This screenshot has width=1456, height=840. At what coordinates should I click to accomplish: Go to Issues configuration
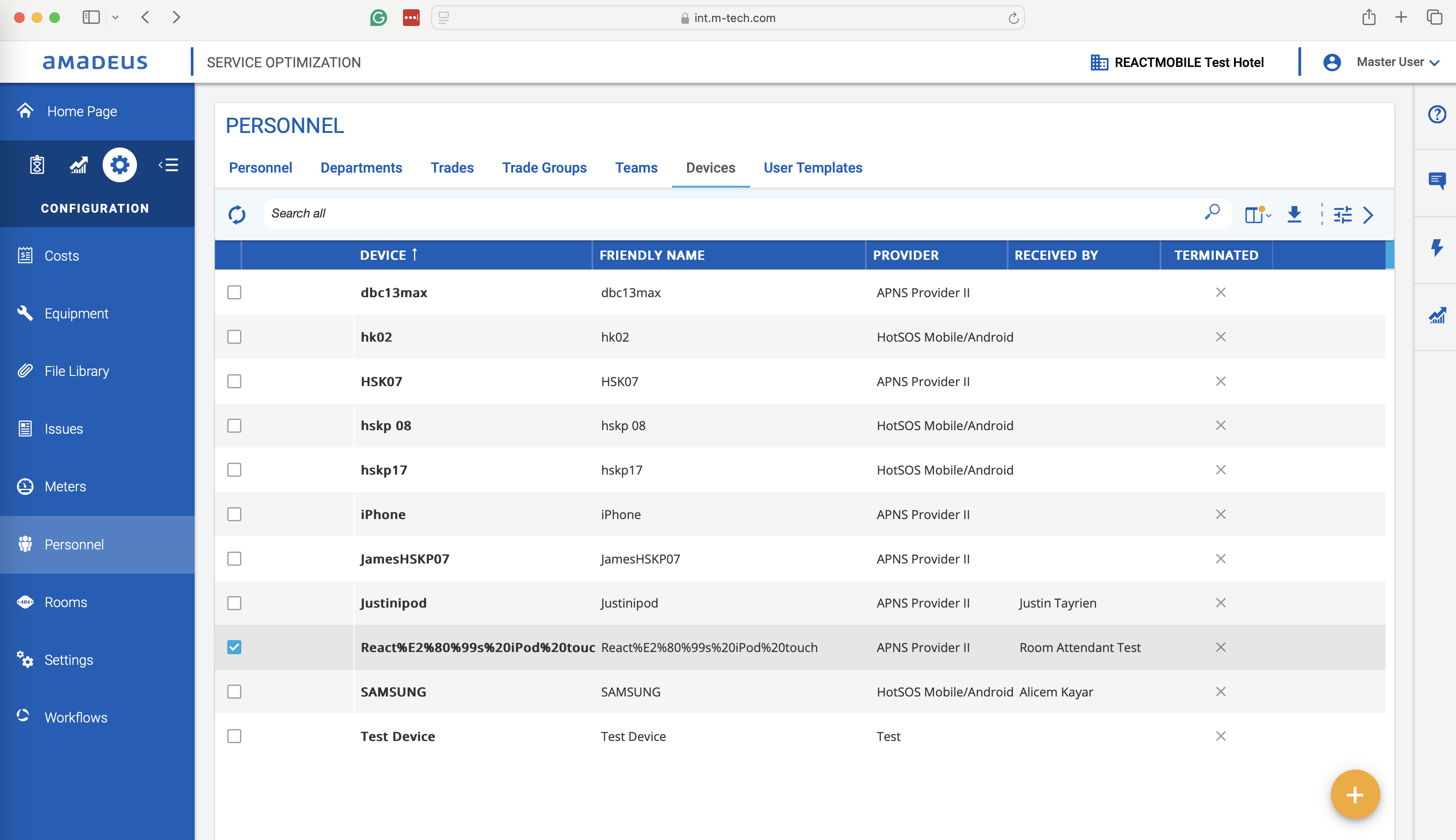[x=97, y=429]
